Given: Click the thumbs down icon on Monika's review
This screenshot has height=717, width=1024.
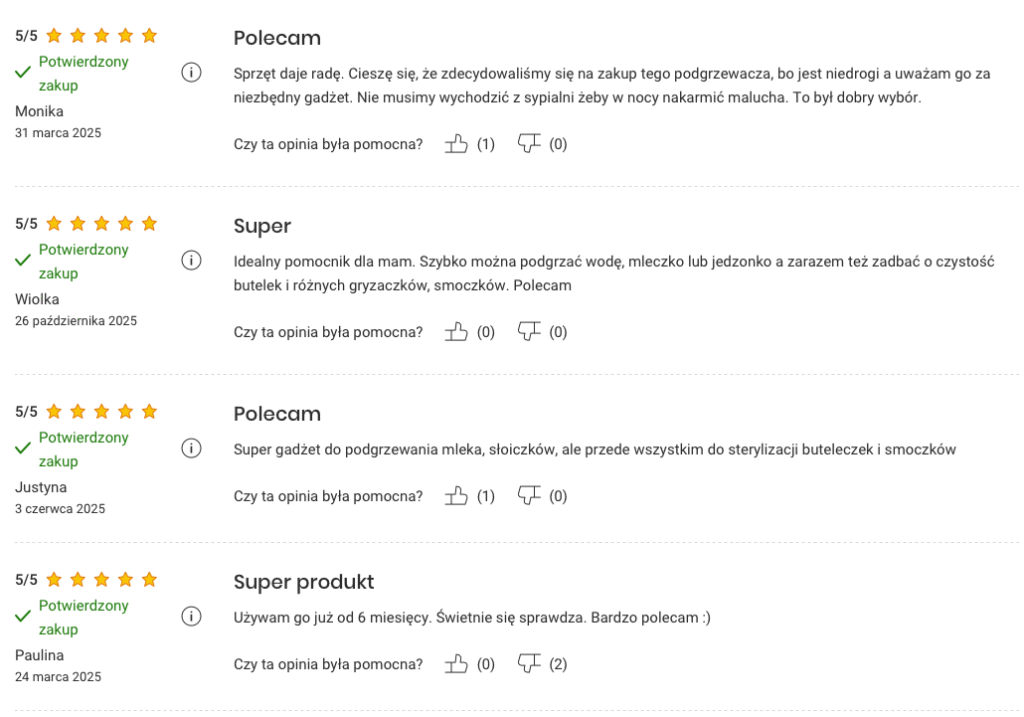Looking at the screenshot, I should pyautogui.click(x=528, y=143).
